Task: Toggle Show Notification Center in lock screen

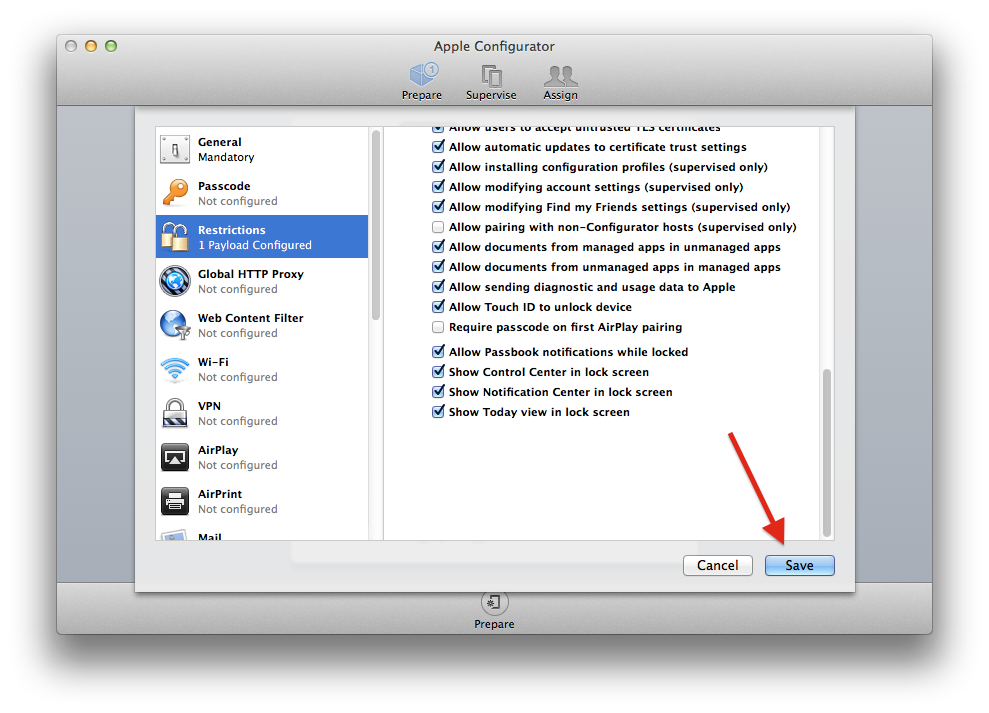Action: pyautogui.click(x=438, y=392)
